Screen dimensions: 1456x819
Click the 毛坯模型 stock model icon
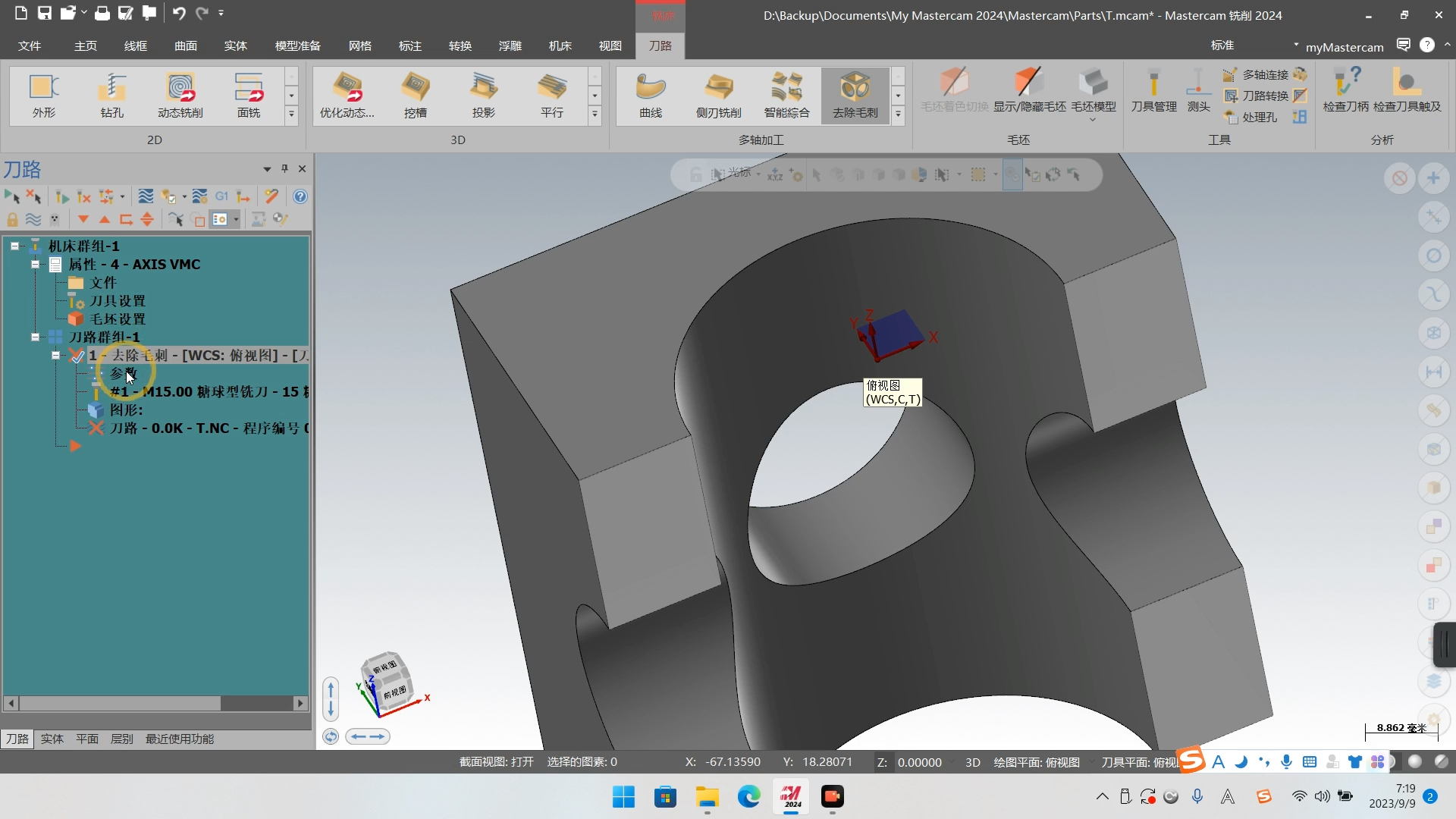coord(1093,89)
